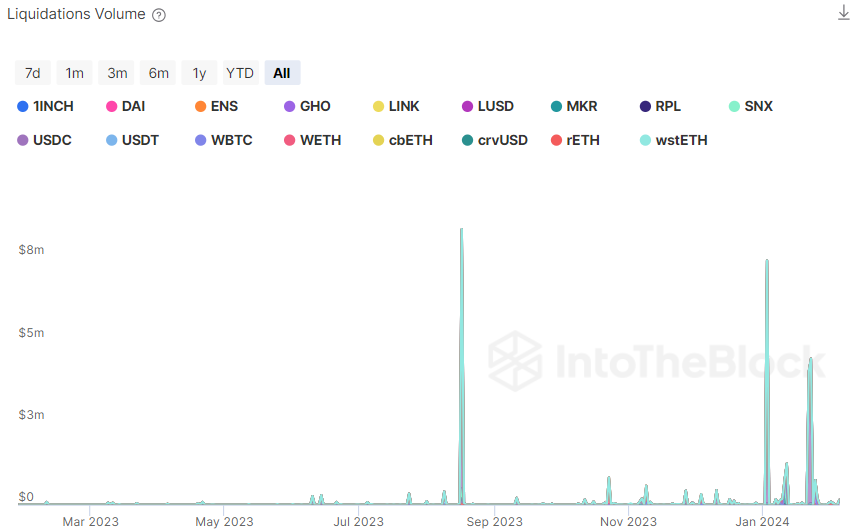Select the 7d time range

click(33, 73)
